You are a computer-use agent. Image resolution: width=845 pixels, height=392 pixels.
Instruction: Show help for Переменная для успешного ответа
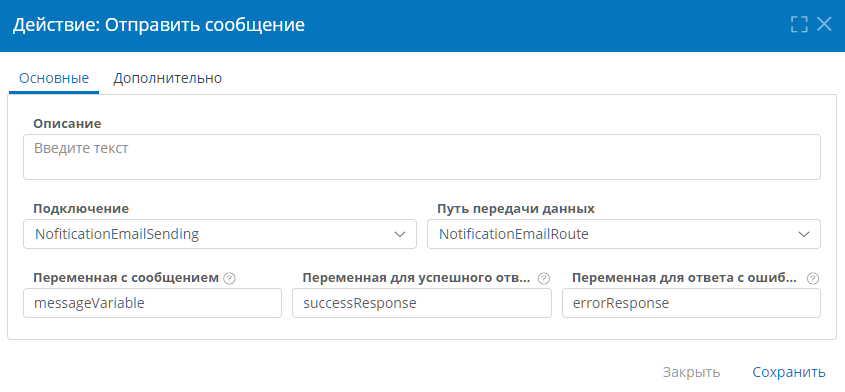[x=544, y=278]
